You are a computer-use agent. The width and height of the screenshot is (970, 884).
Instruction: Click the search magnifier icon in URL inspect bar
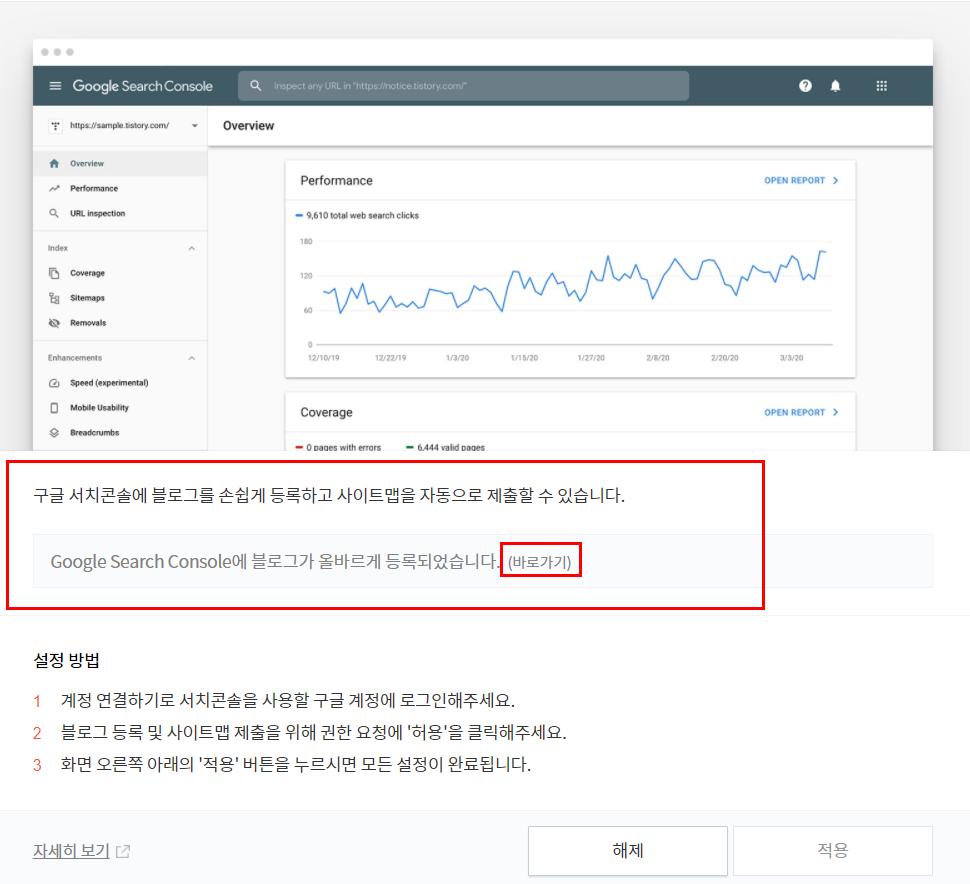click(255, 86)
